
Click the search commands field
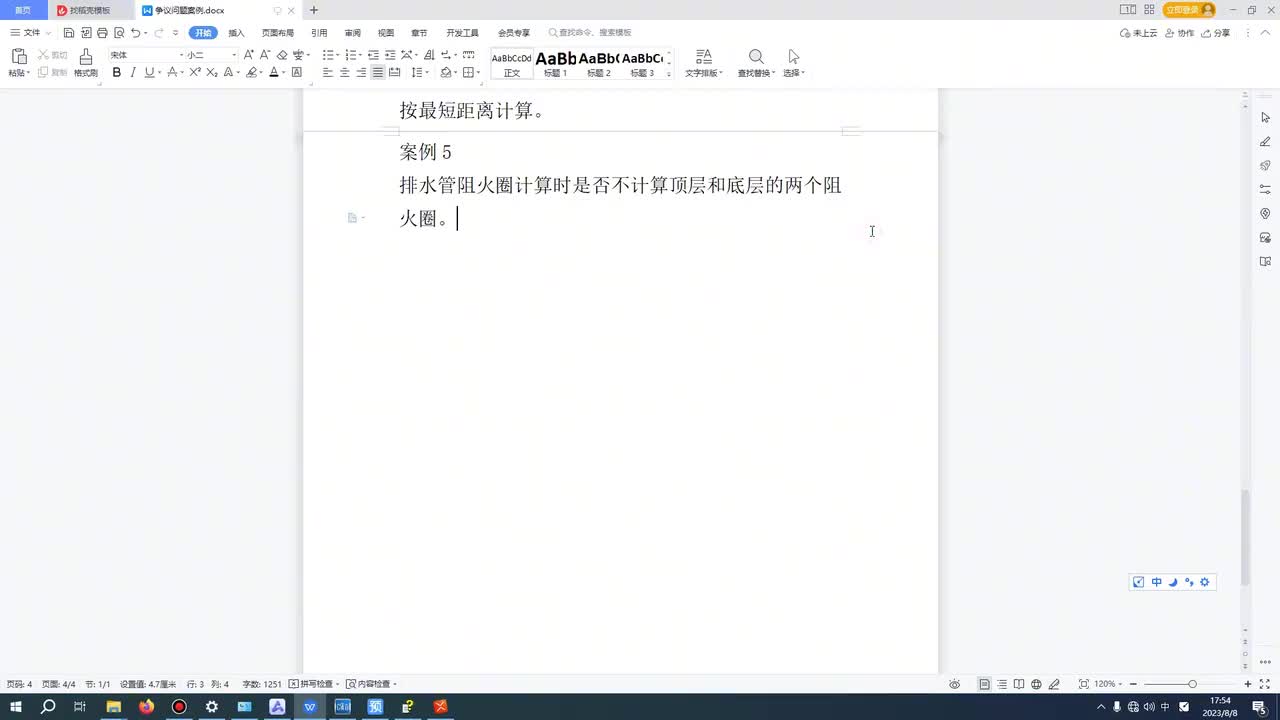tap(590, 33)
